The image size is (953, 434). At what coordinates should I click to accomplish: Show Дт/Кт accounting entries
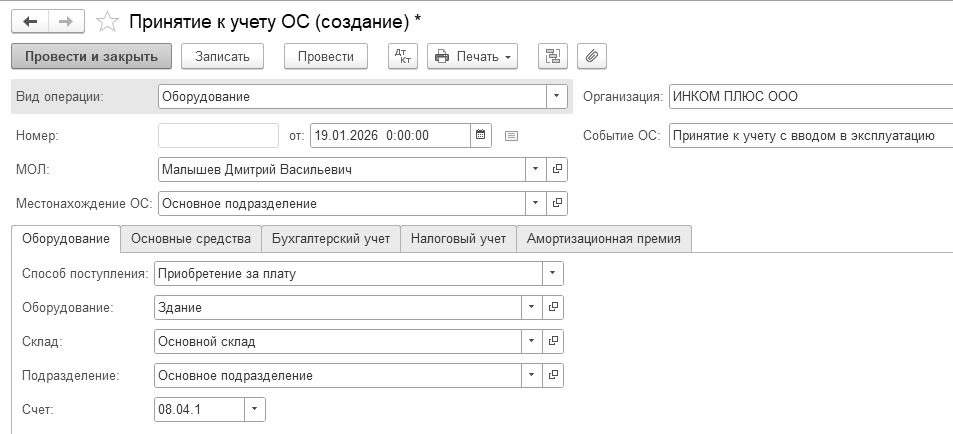(x=402, y=57)
